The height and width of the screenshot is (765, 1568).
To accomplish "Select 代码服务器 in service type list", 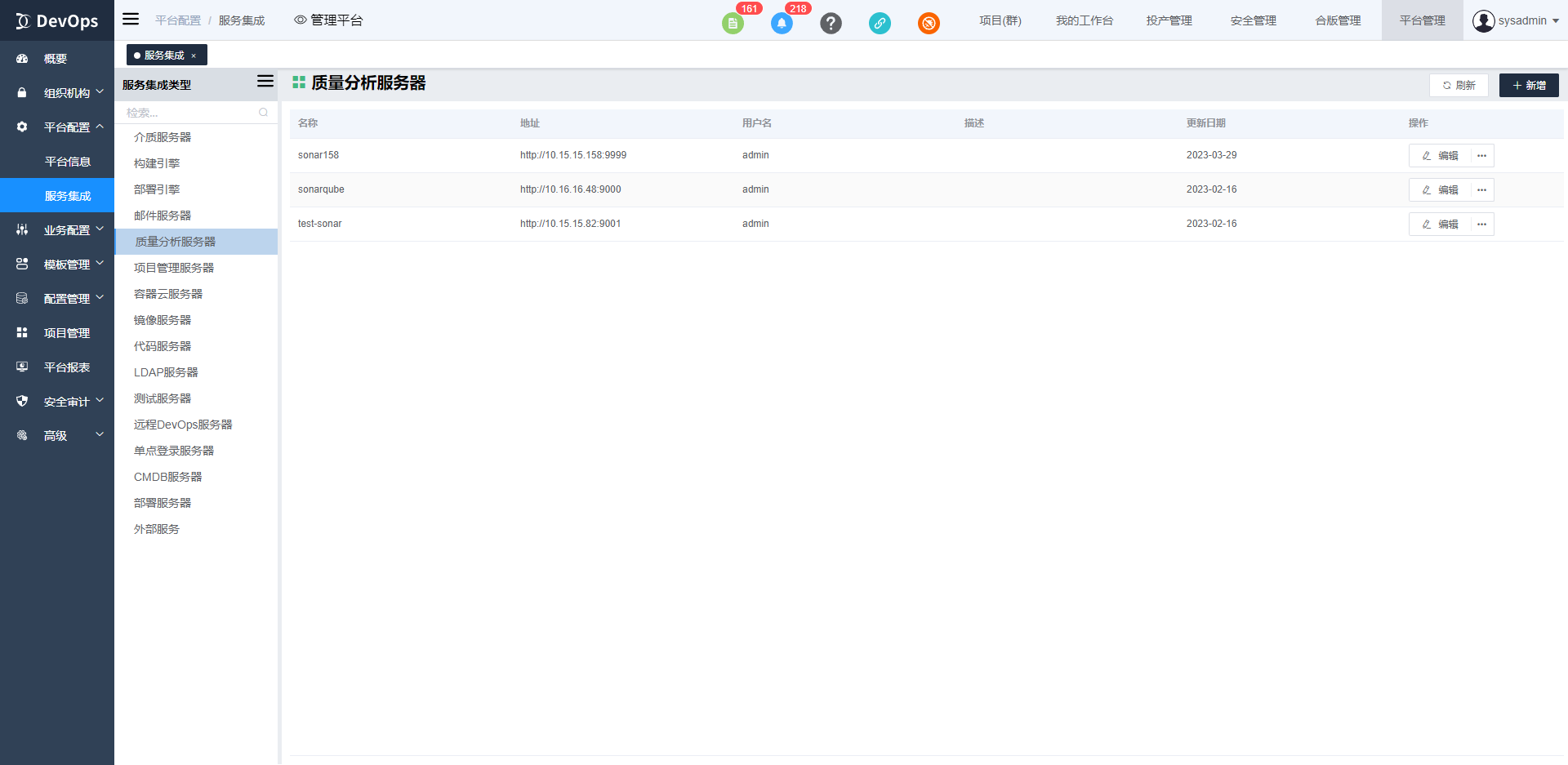I will (163, 346).
